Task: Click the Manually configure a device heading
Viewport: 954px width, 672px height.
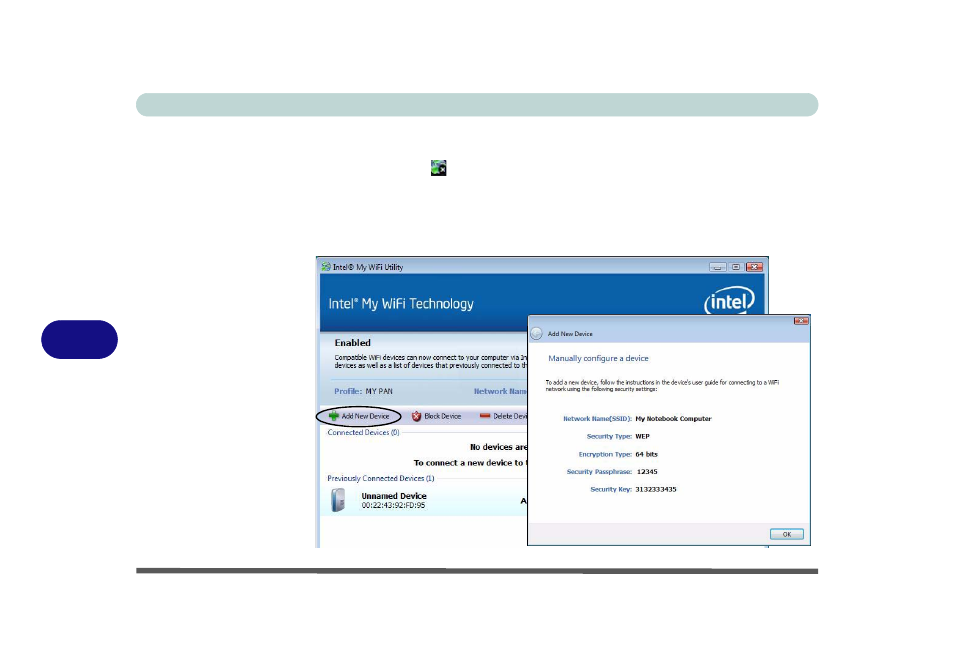Action: (x=598, y=358)
